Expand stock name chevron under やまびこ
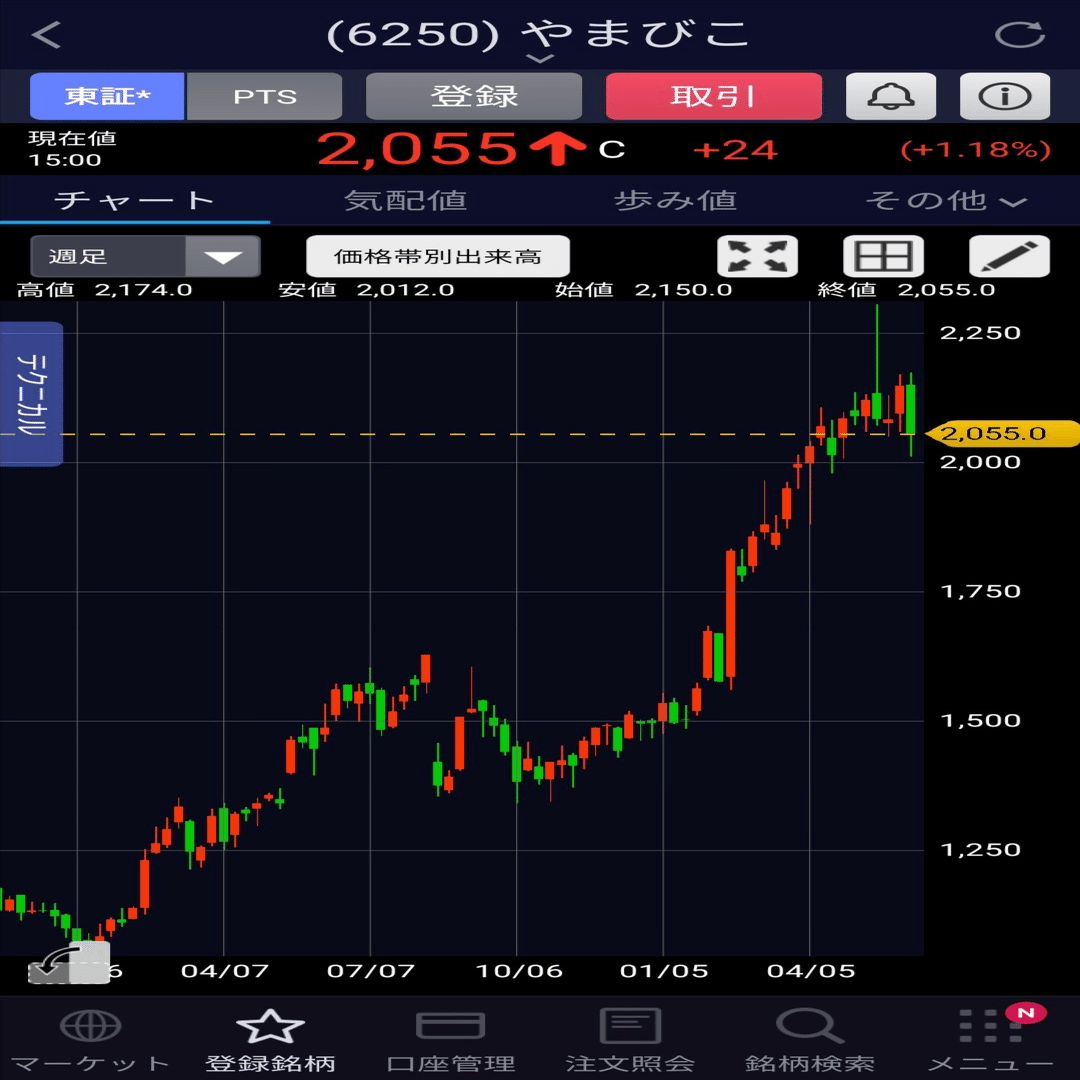This screenshot has height=1080, width=1080. (x=539, y=59)
